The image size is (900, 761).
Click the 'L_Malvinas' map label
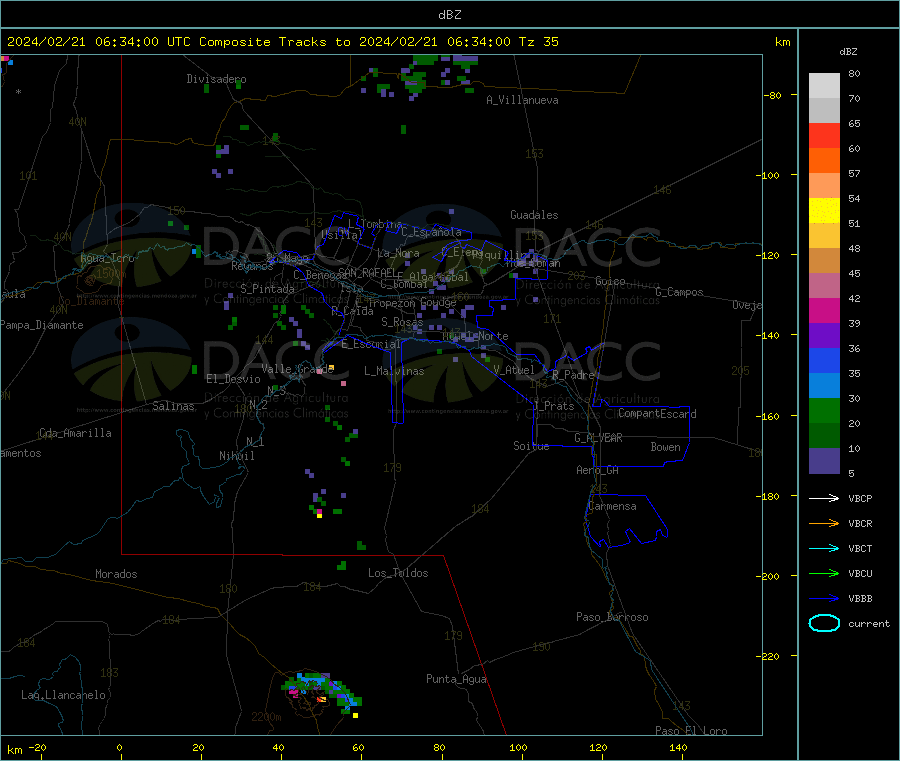394,371
